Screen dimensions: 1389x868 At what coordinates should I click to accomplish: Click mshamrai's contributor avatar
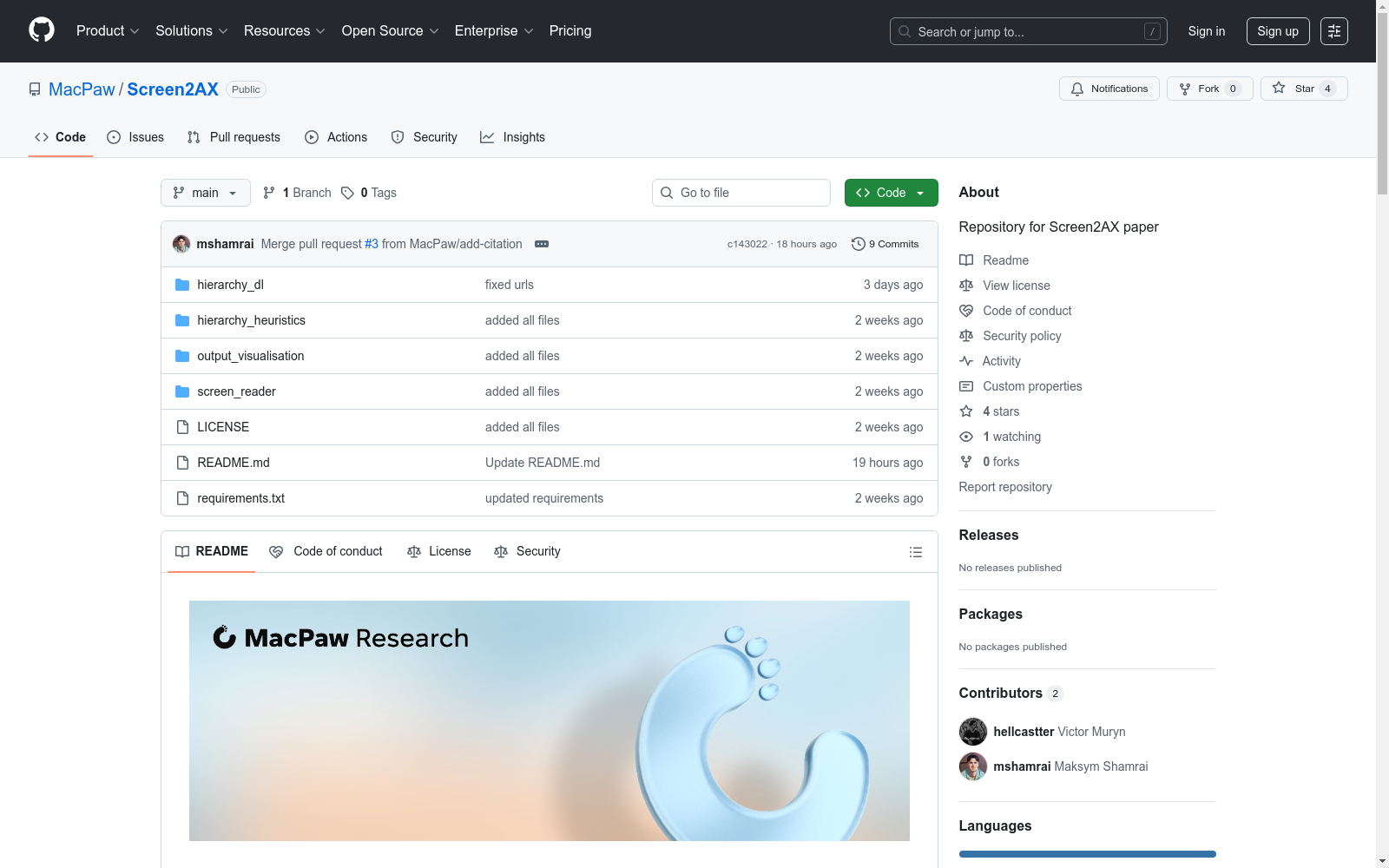pyautogui.click(x=973, y=766)
